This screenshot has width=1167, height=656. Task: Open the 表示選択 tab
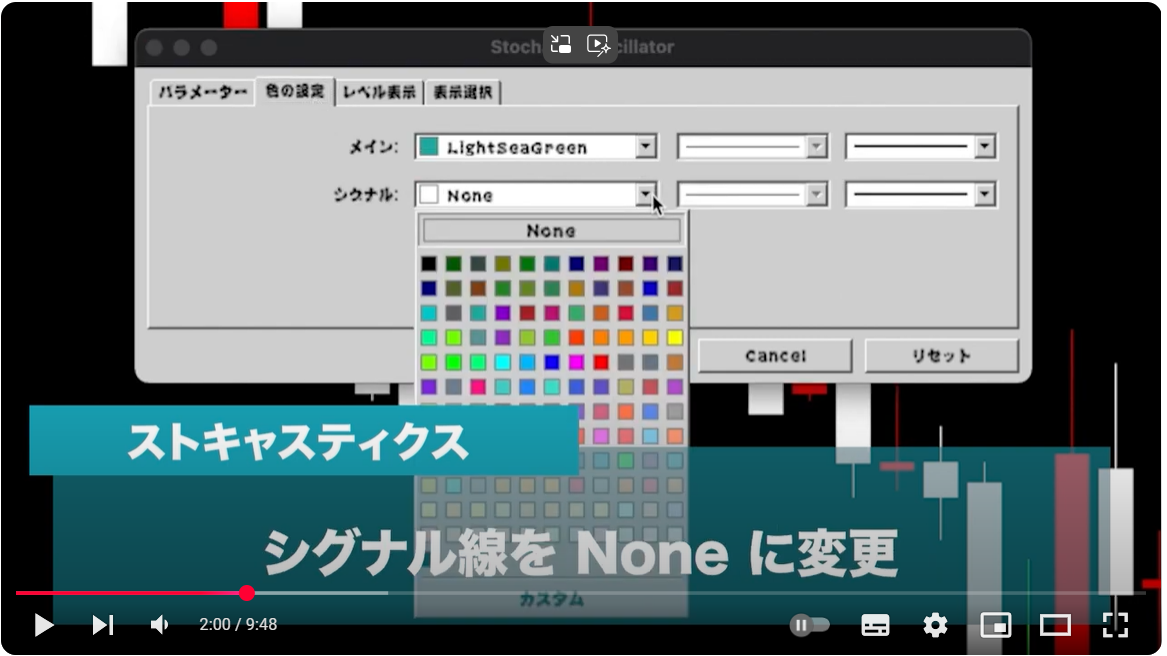462,92
